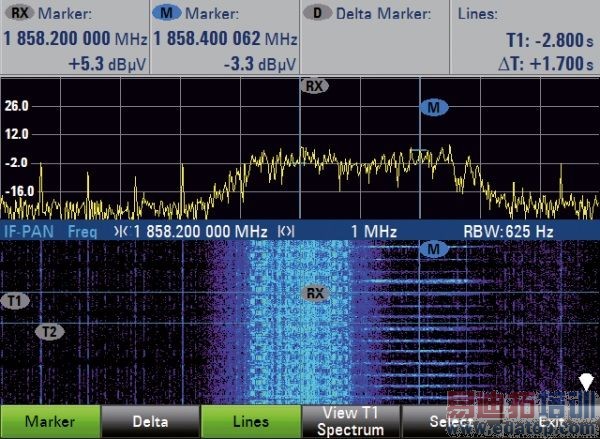Click the M marker badge in spectrum

434,108
